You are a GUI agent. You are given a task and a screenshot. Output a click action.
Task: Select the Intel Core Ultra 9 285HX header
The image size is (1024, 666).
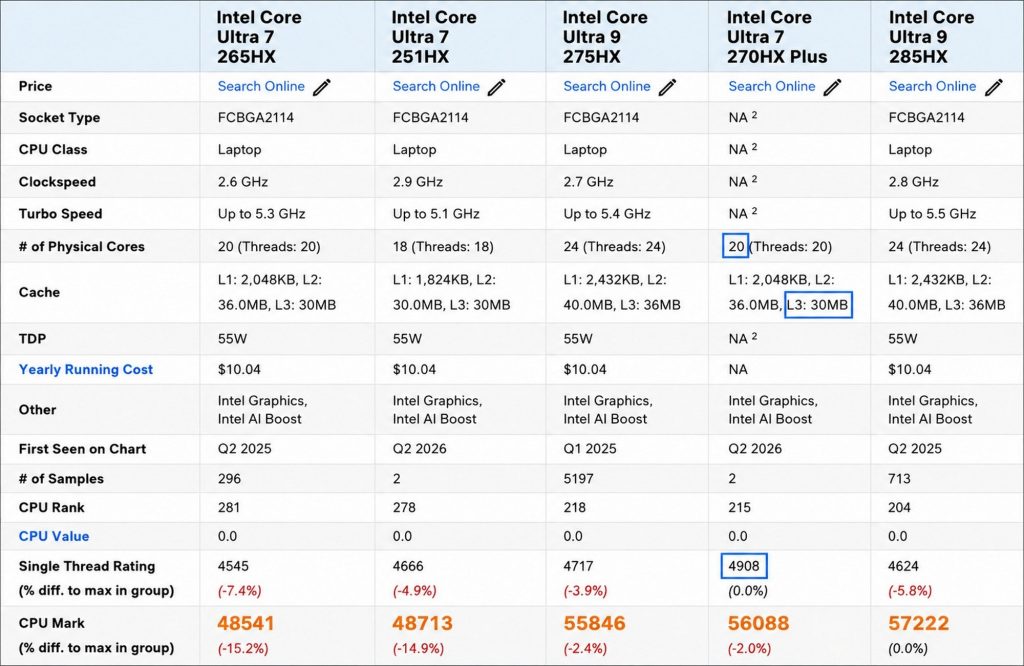[x=931, y=37]
